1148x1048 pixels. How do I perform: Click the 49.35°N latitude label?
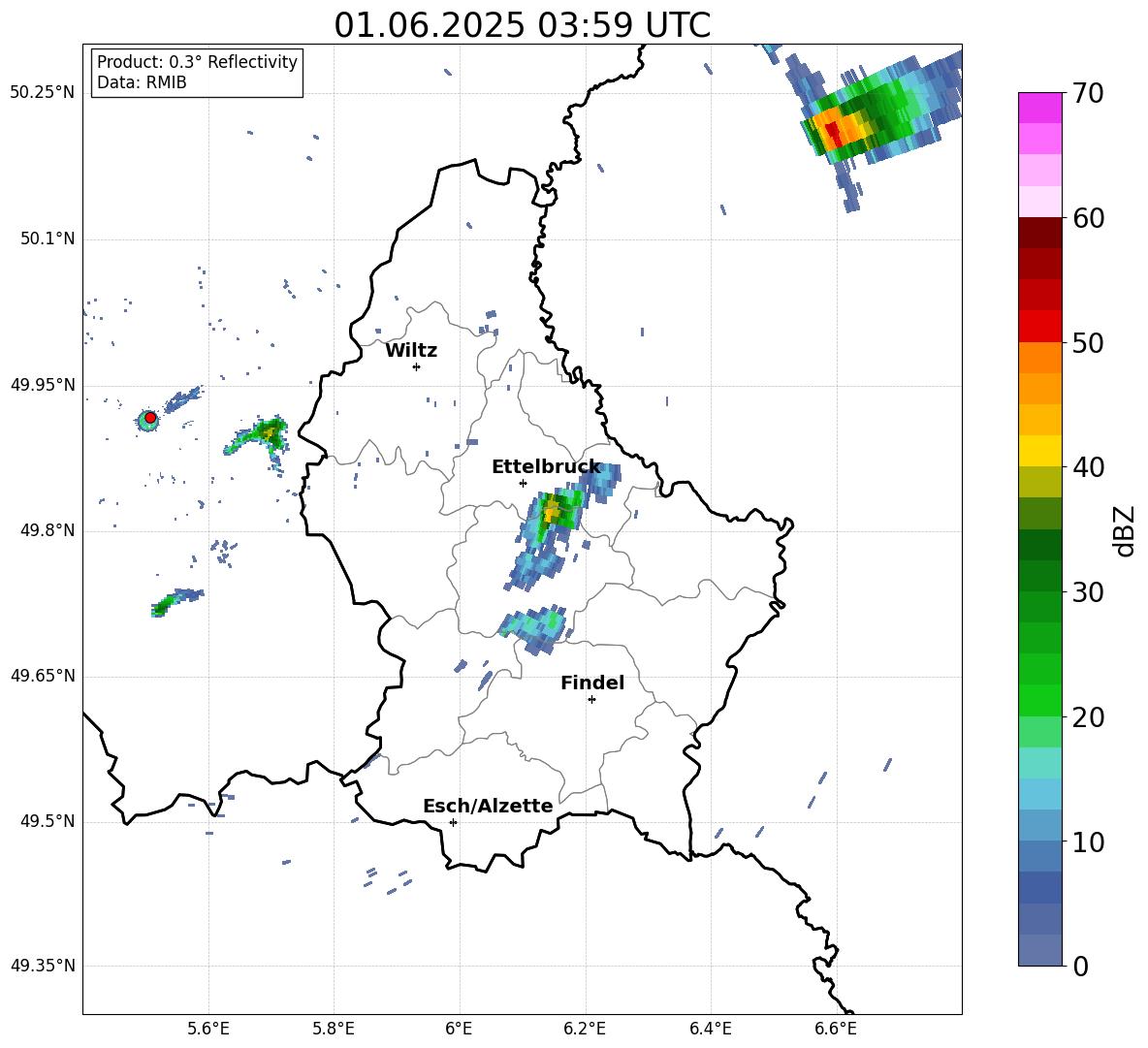point(43,966)
